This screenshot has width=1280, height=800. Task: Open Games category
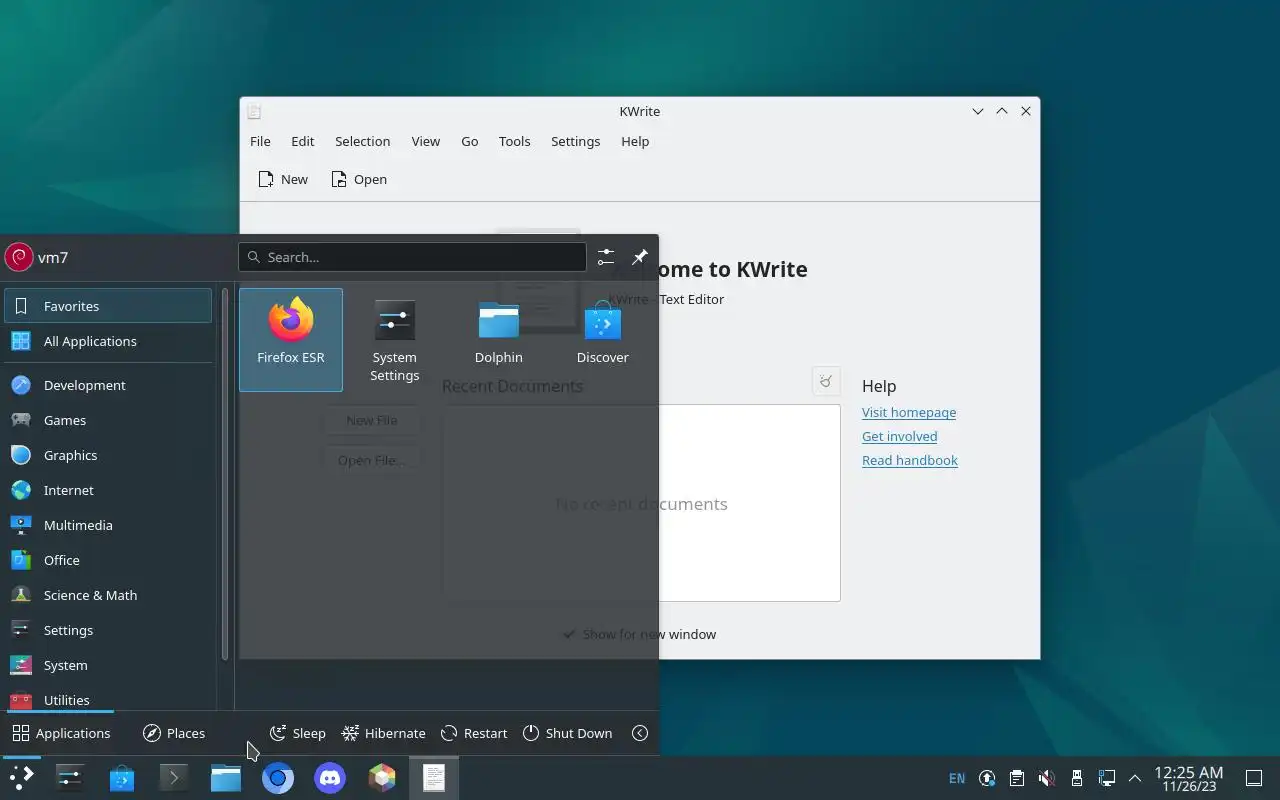click(108, 420)
